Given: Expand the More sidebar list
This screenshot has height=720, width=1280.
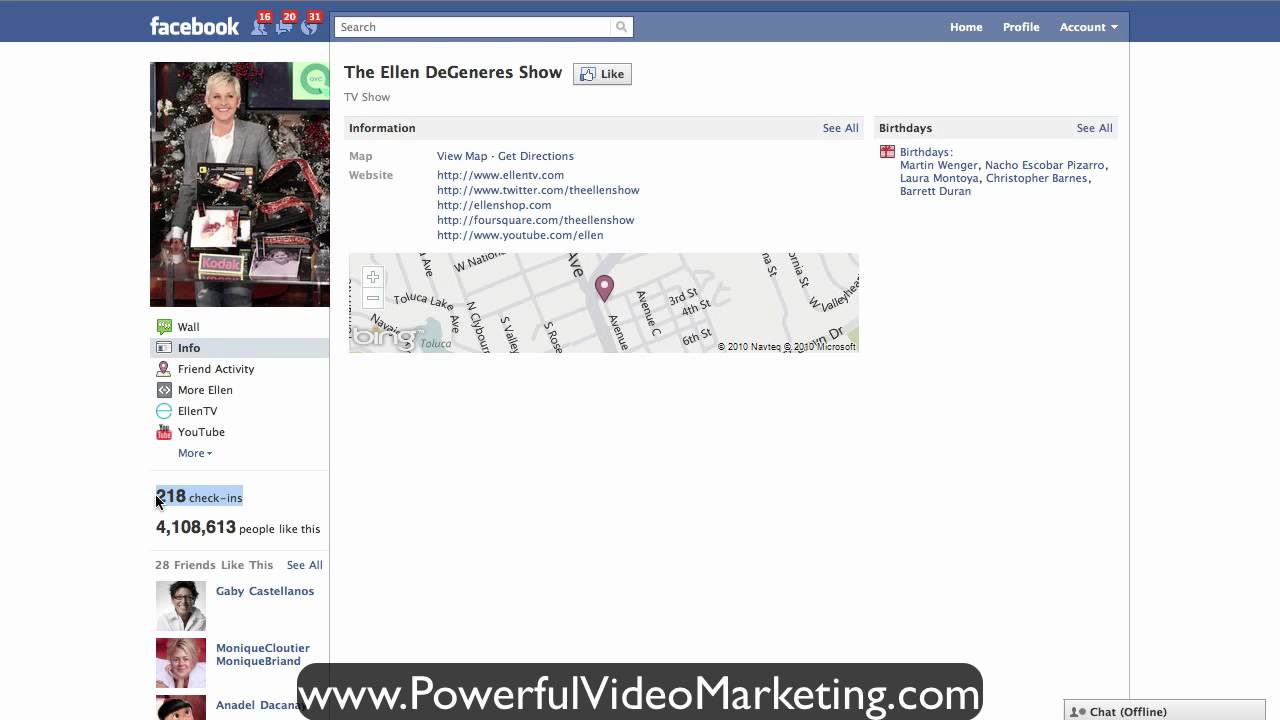Looking at the screenshot, I should [x=195, y=453].
